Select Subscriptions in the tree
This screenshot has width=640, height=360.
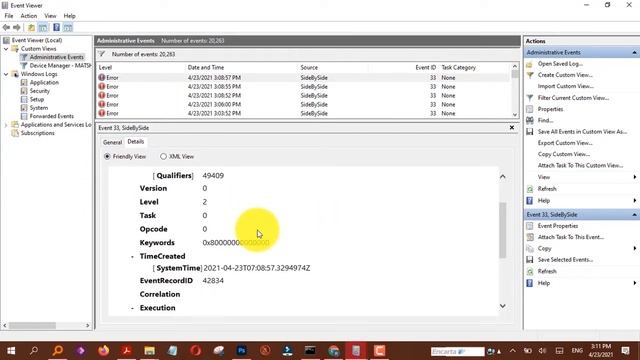pos(38,133)
